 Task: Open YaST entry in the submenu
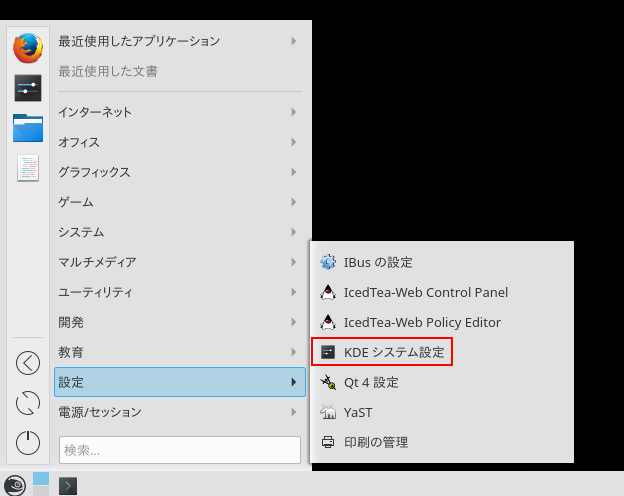tap(442, 412)
